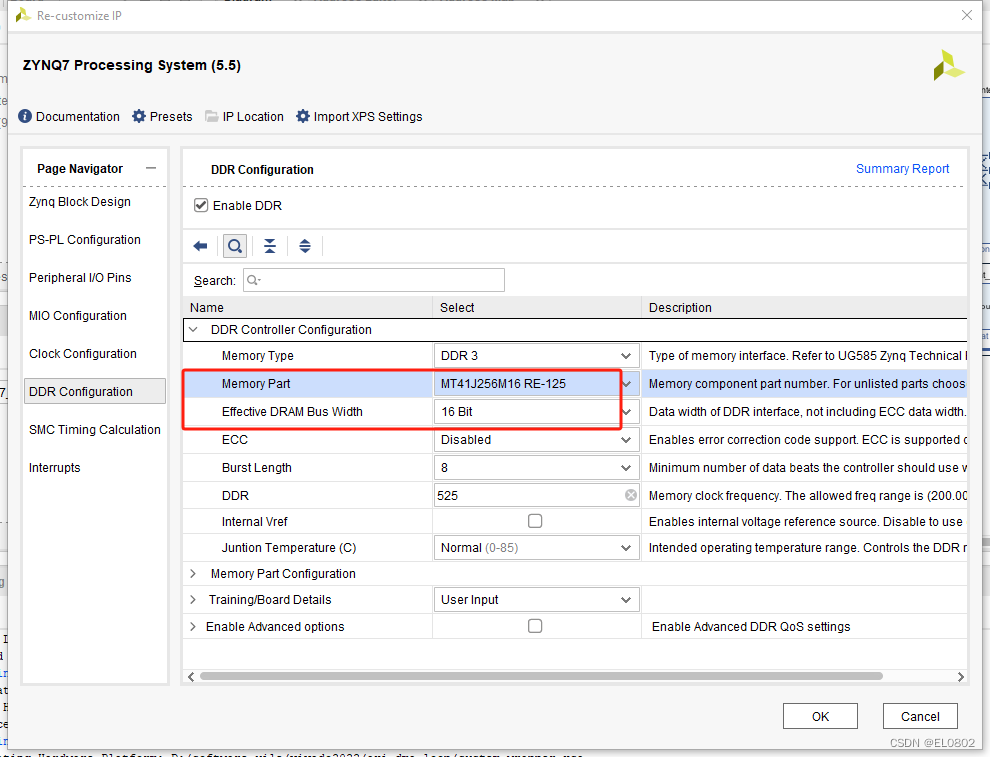The width and height of the screenshot is (990, 757).
Task: Check Enable Advanced options checkbox
Action: pos(535,626)
